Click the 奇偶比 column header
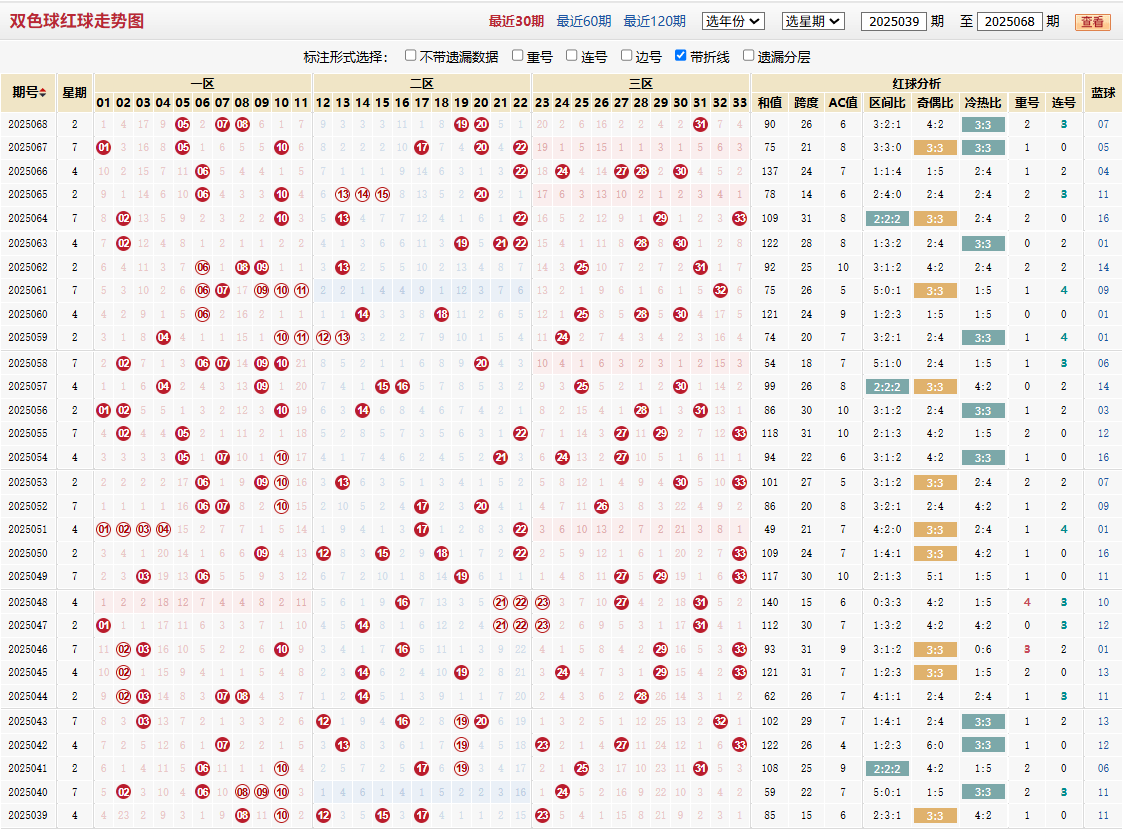 coord(935,102)
